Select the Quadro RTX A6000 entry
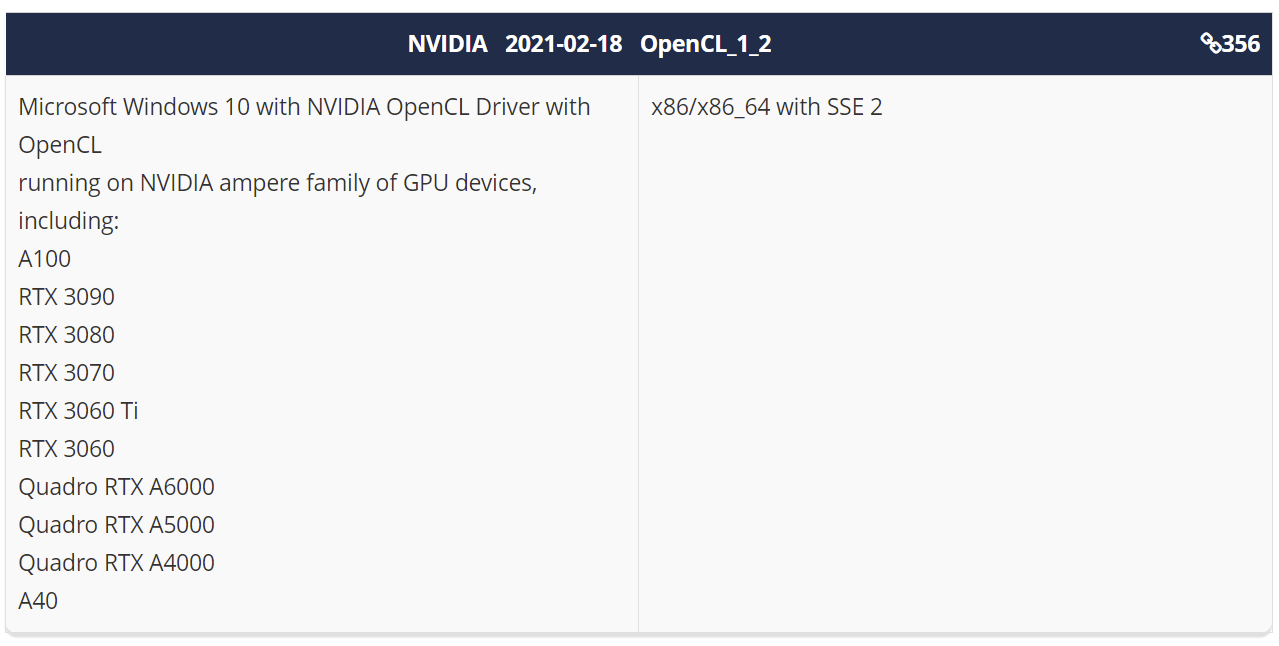 click(116, 487)
